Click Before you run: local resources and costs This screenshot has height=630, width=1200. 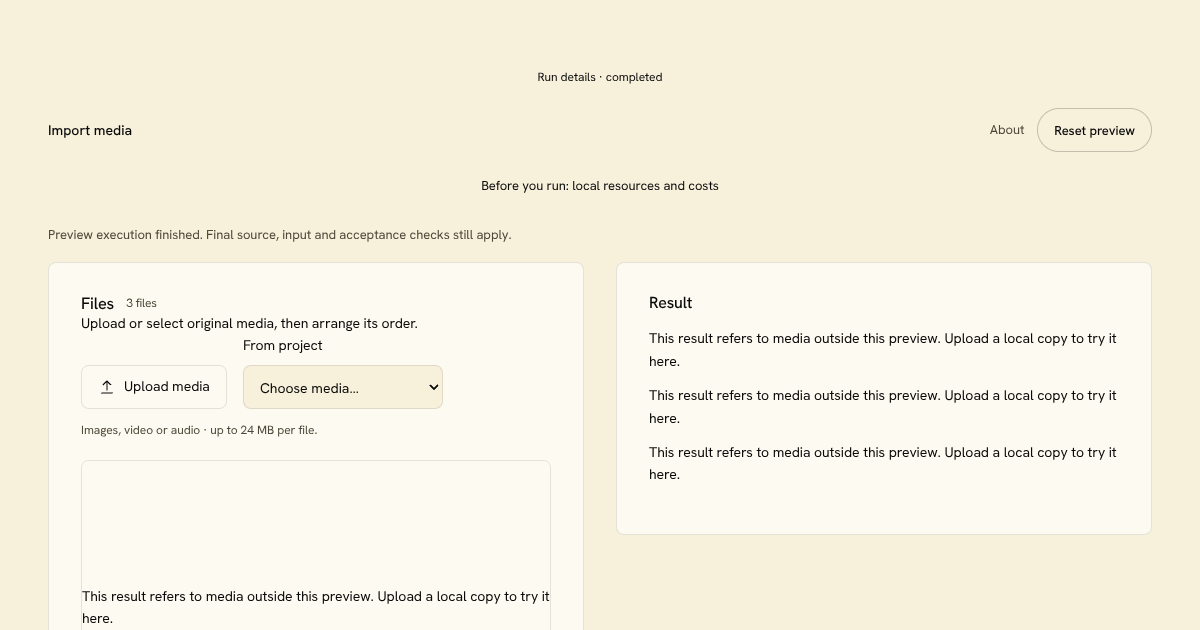tap(600, 186)
